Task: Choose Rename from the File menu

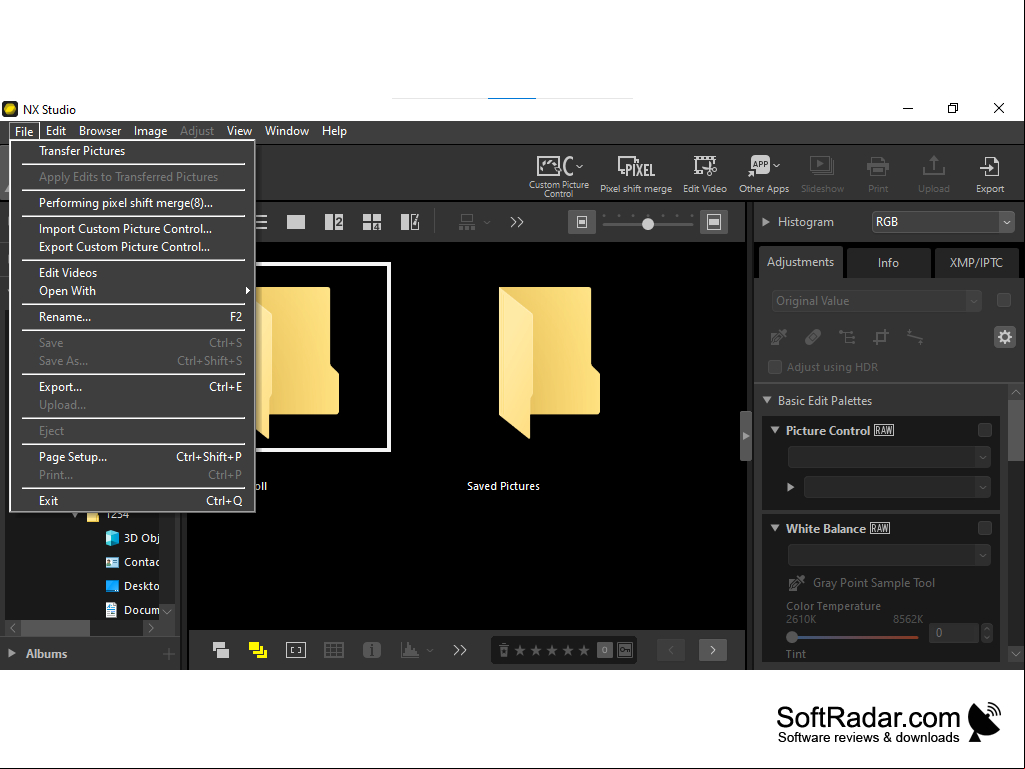Action: click(x=133, y=317)
